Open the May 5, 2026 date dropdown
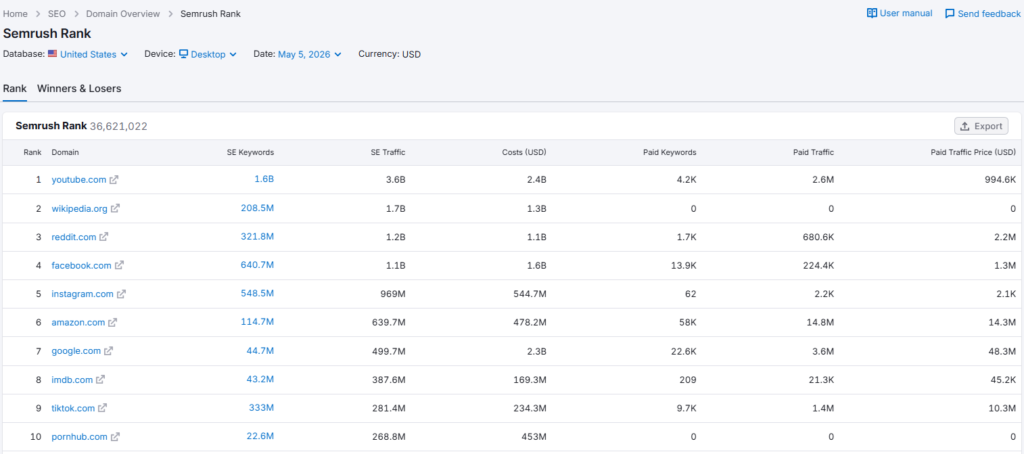1024x454 pixels. [x=310, y=54]
